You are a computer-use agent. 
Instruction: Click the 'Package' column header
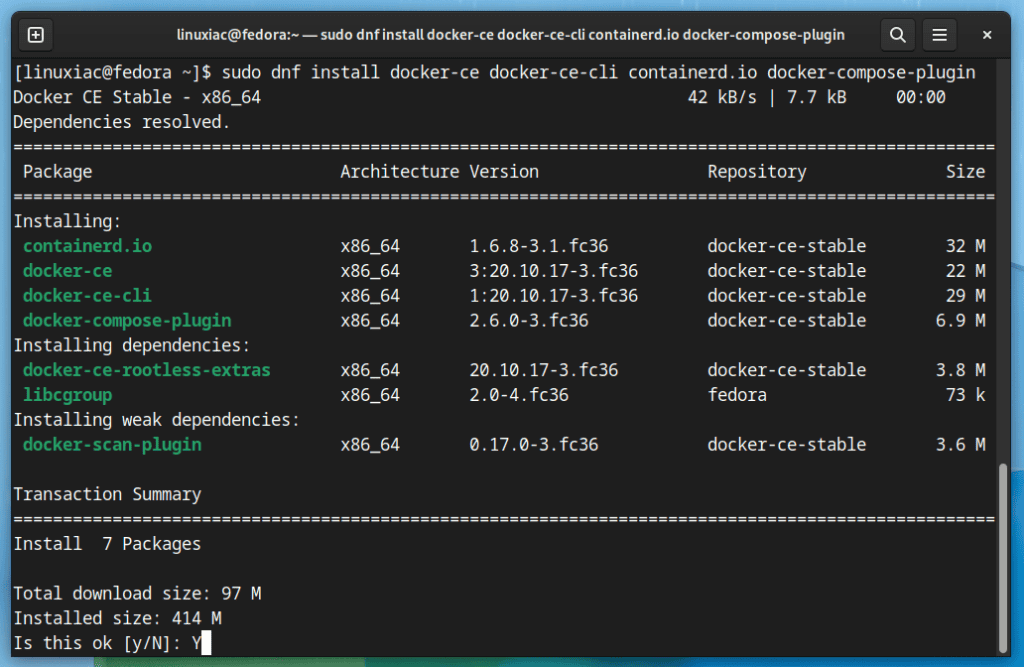[x=57, y=172]
